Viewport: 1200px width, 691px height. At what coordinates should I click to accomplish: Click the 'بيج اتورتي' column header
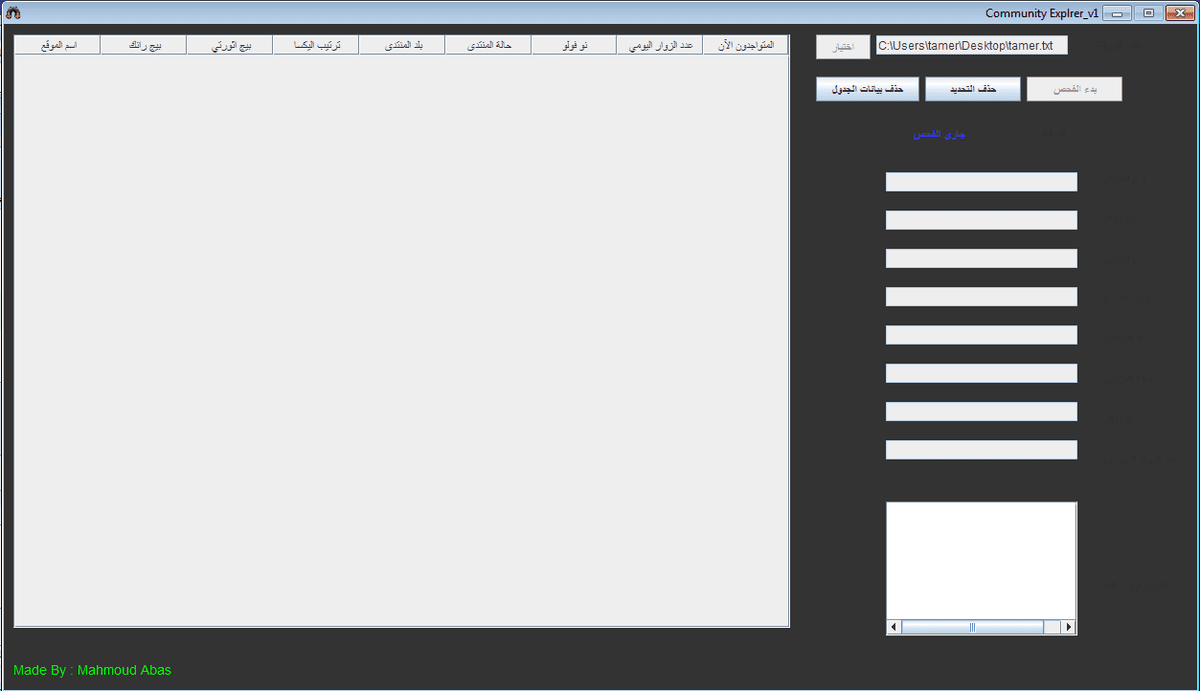point(230,46)
